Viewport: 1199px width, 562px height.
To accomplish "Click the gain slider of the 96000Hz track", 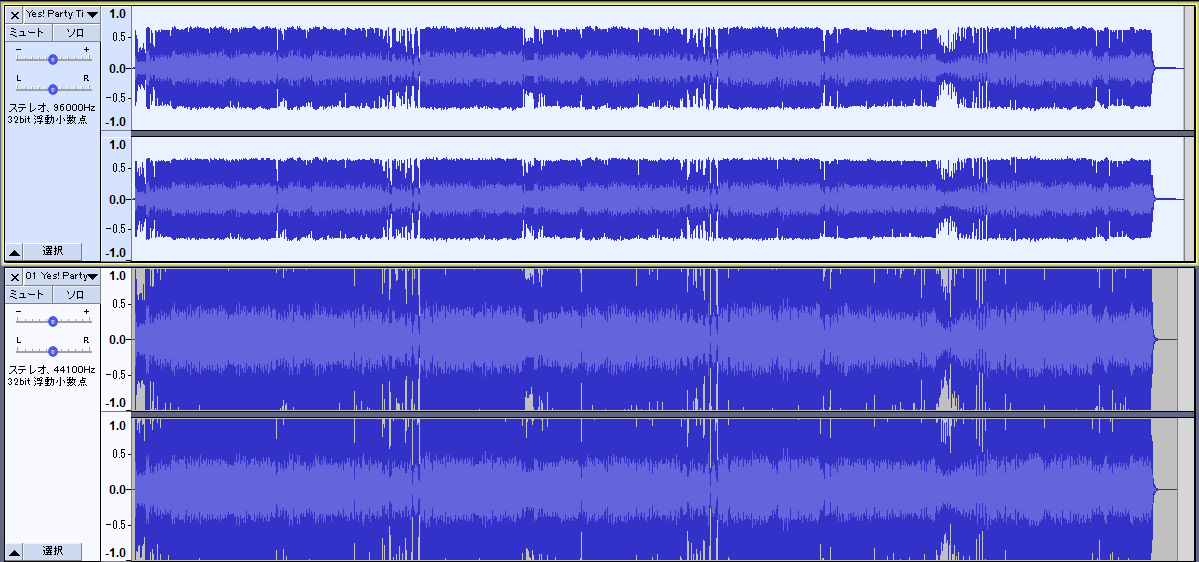I will 53,59.
